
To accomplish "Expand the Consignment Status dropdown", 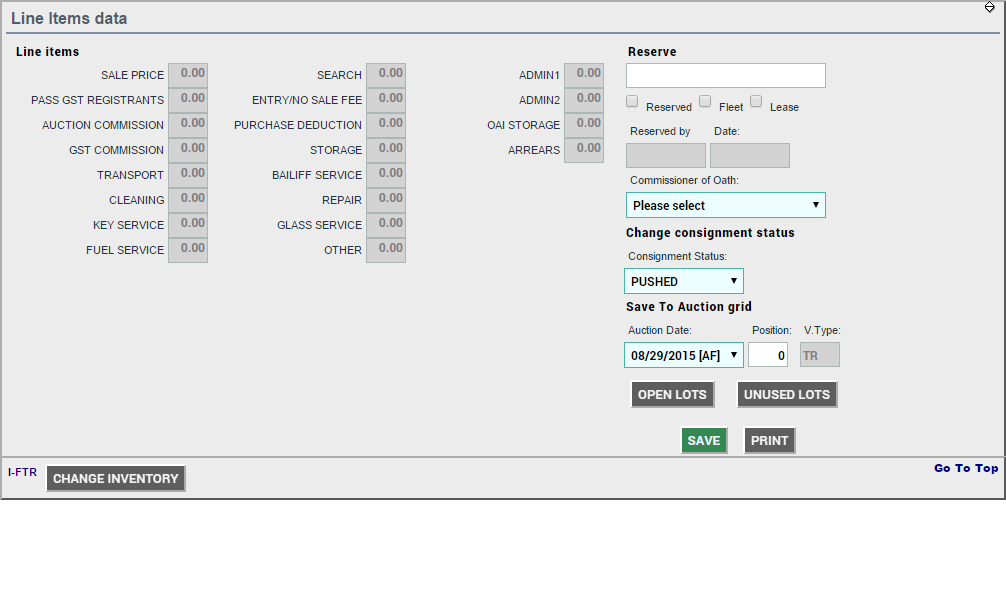I will pyautogui.click(x=684, y=281).
